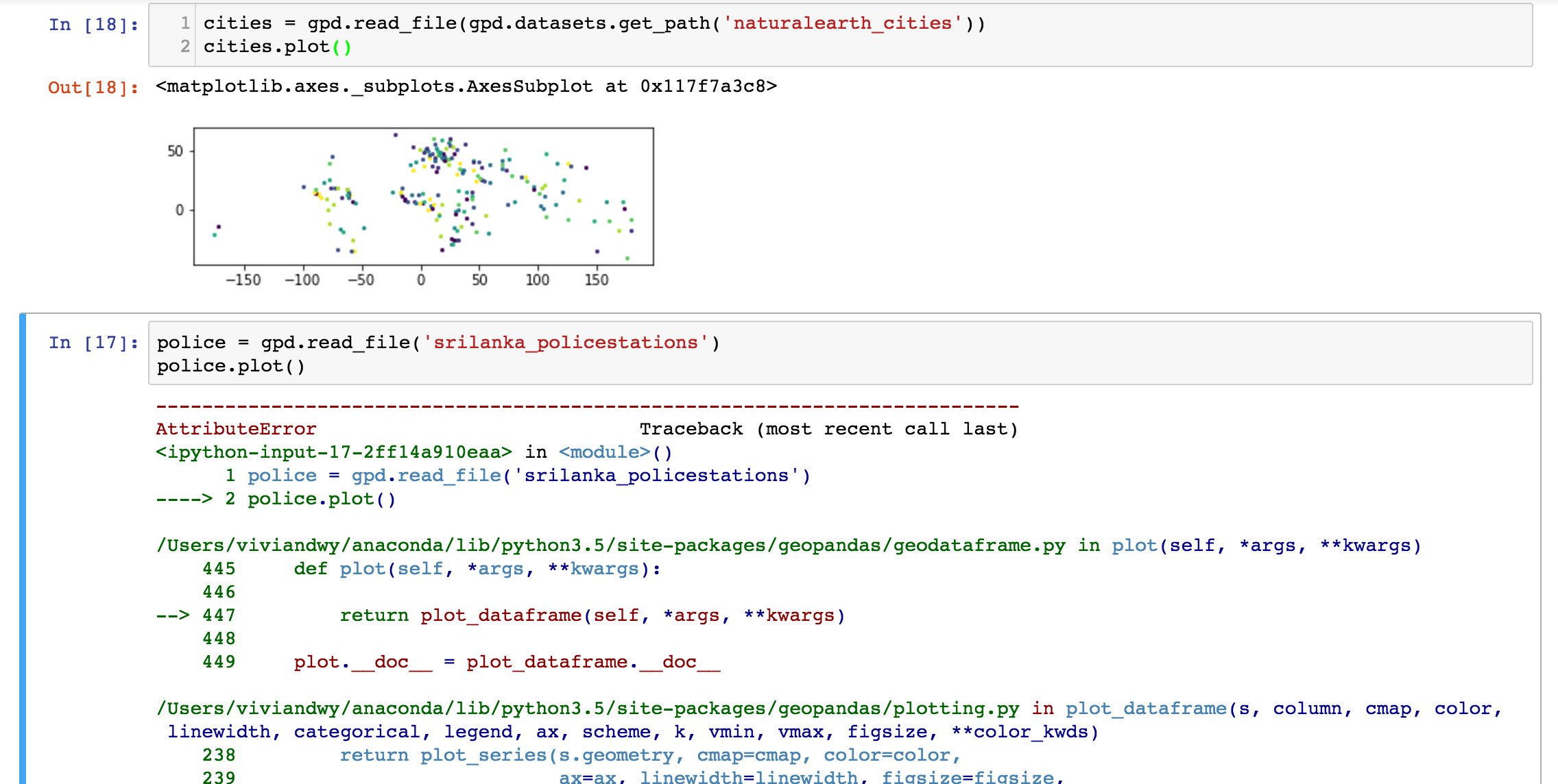Click the cities scatter plot image

[x=423, y=197]
